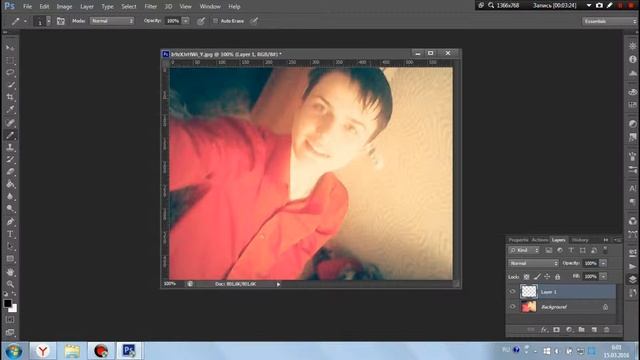Screen dimensions: 640x360
Task: Toggle the pixel layers filter
Action: 549,250
